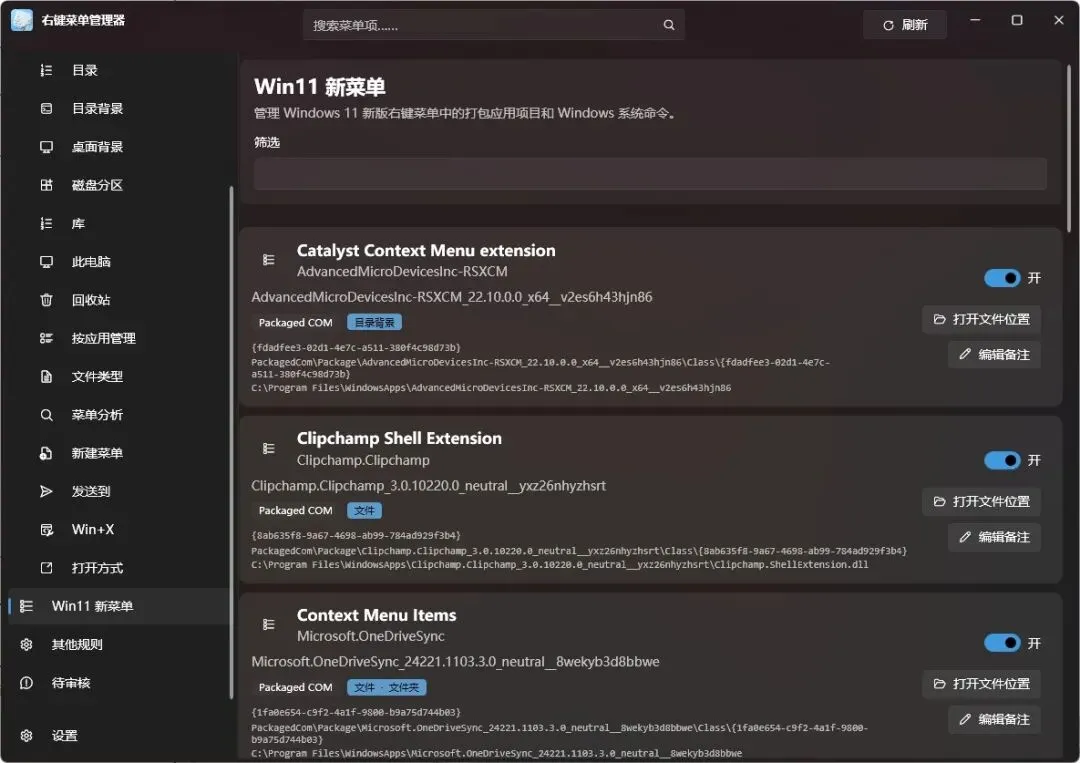This screenshot has width=1080, height=763.
Task: Click the Context Menu Items entry icon
Action: point(269,625)
